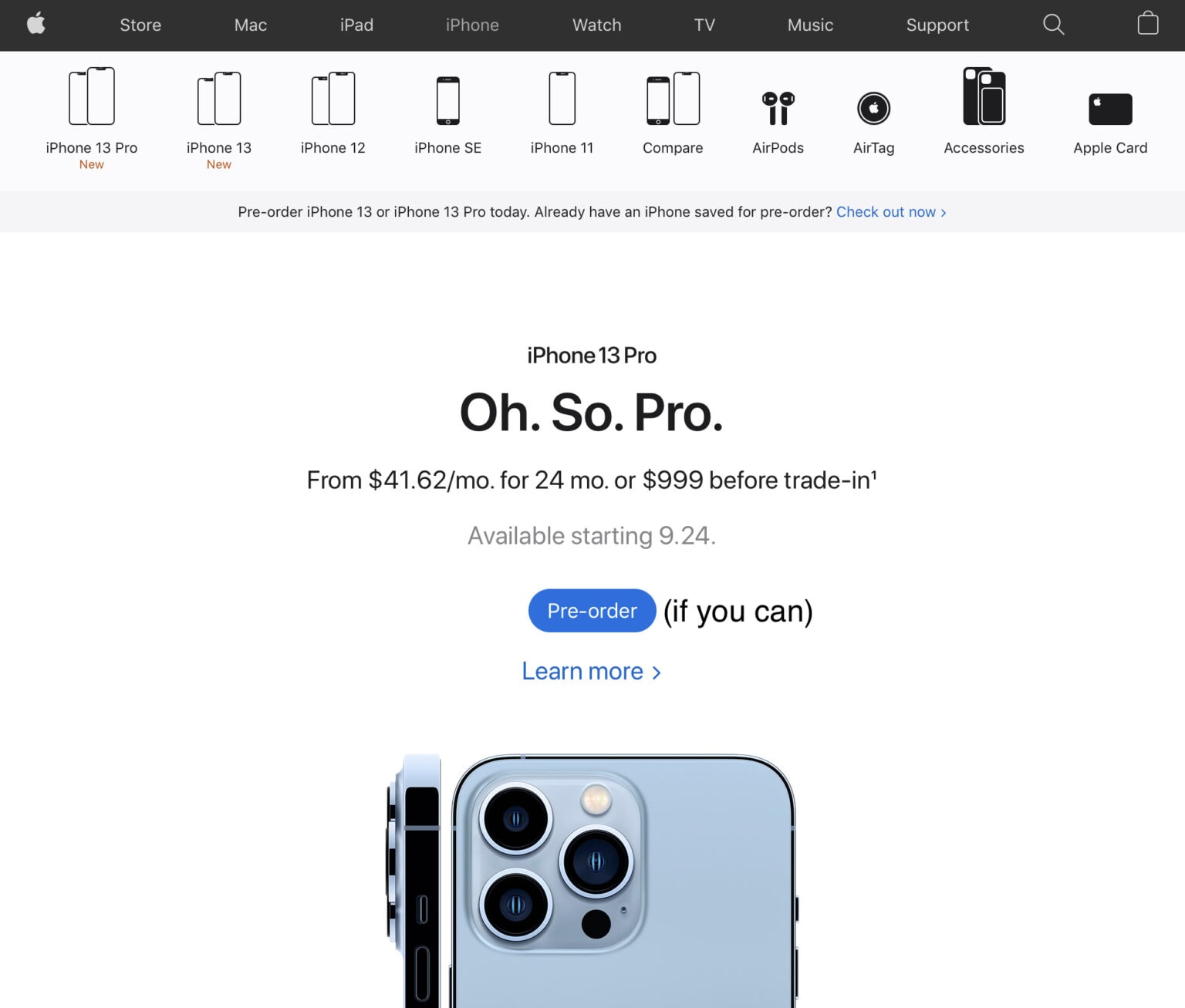Select the AirTag icon

click(873, 108)
